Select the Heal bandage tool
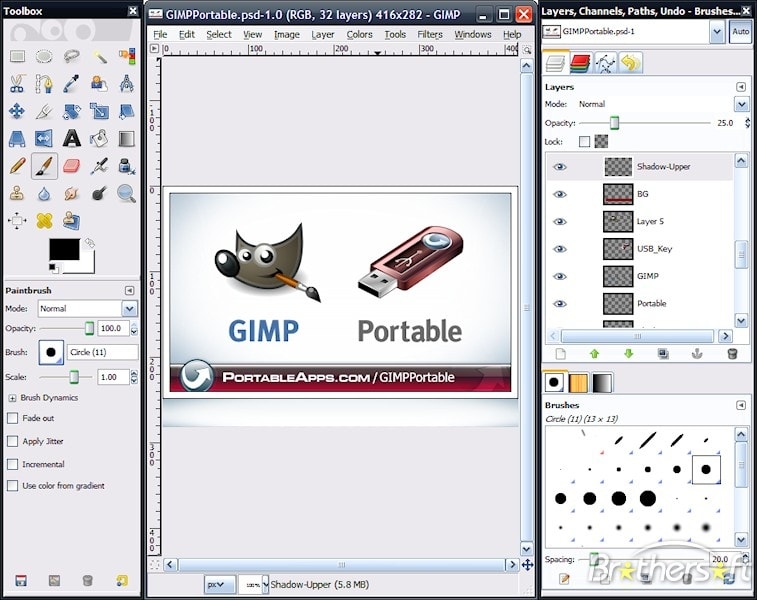Viewport: 757px width, 600px height. coord(44,221)
